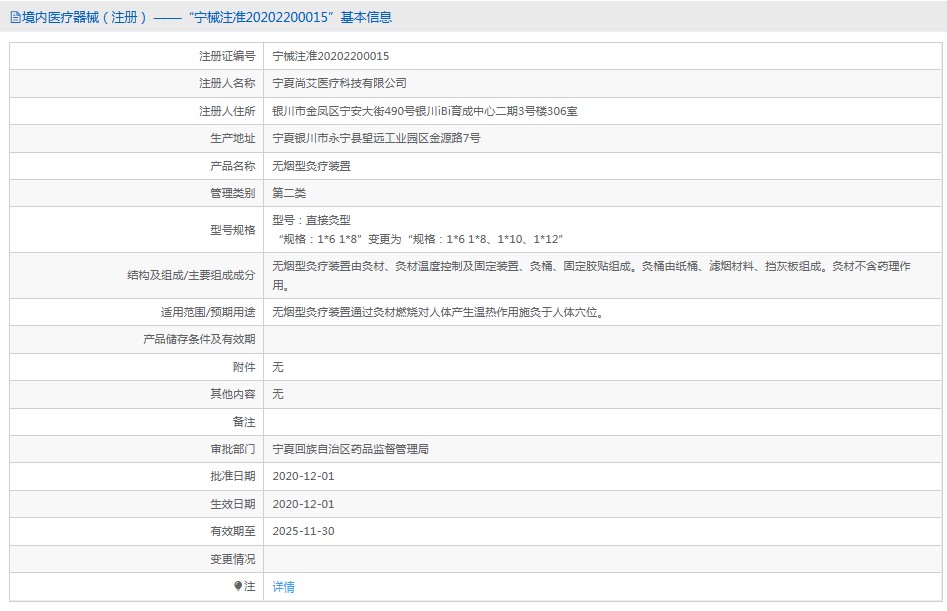The height and width of the screenshot is (611, 947).
Task: Select the 注册人住所 address value
Action: coord(425,111)
